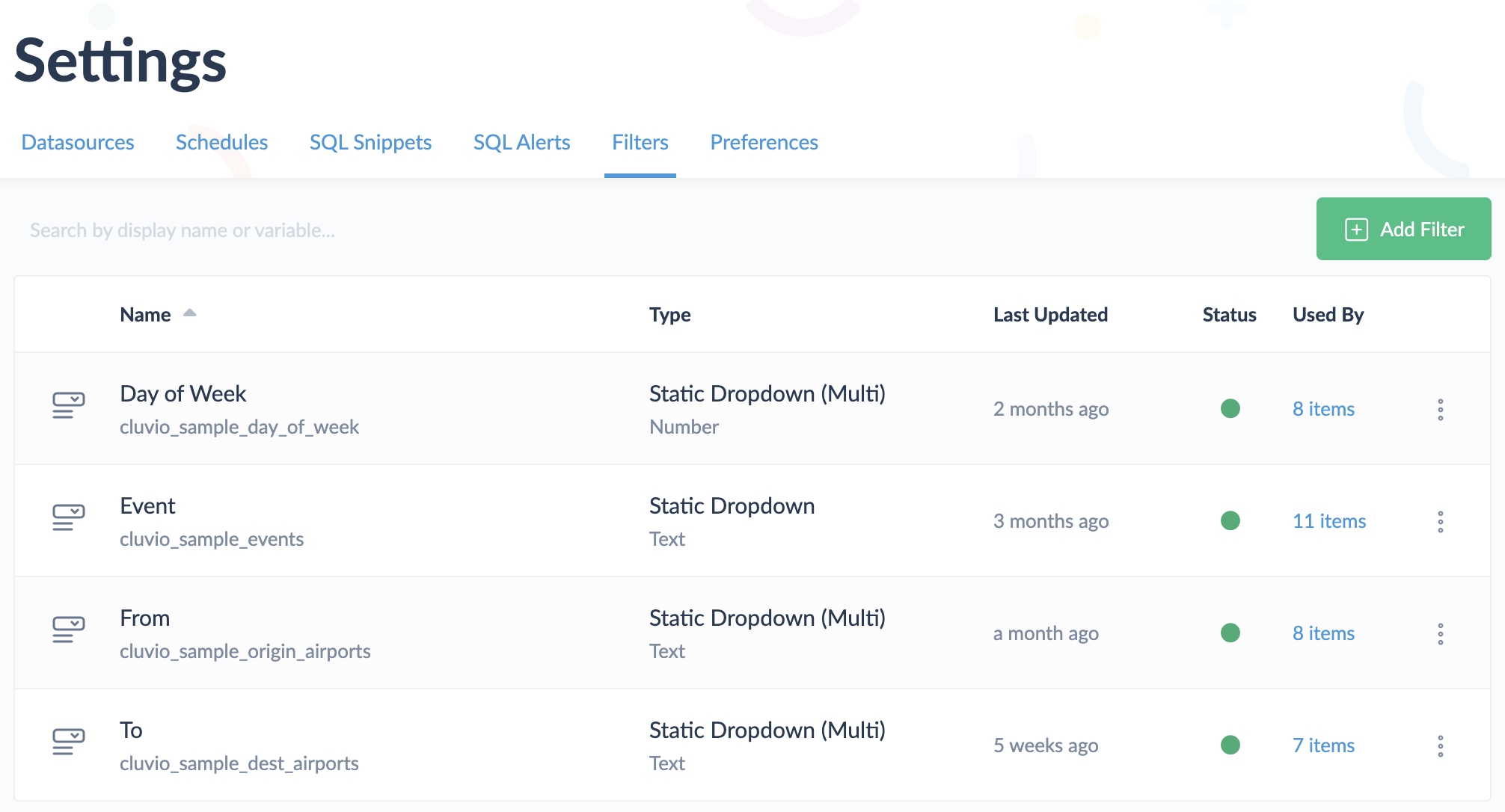Select the Filters tab
The height and width of the screenshot is (812, 1505).
(x=640, y=142)
